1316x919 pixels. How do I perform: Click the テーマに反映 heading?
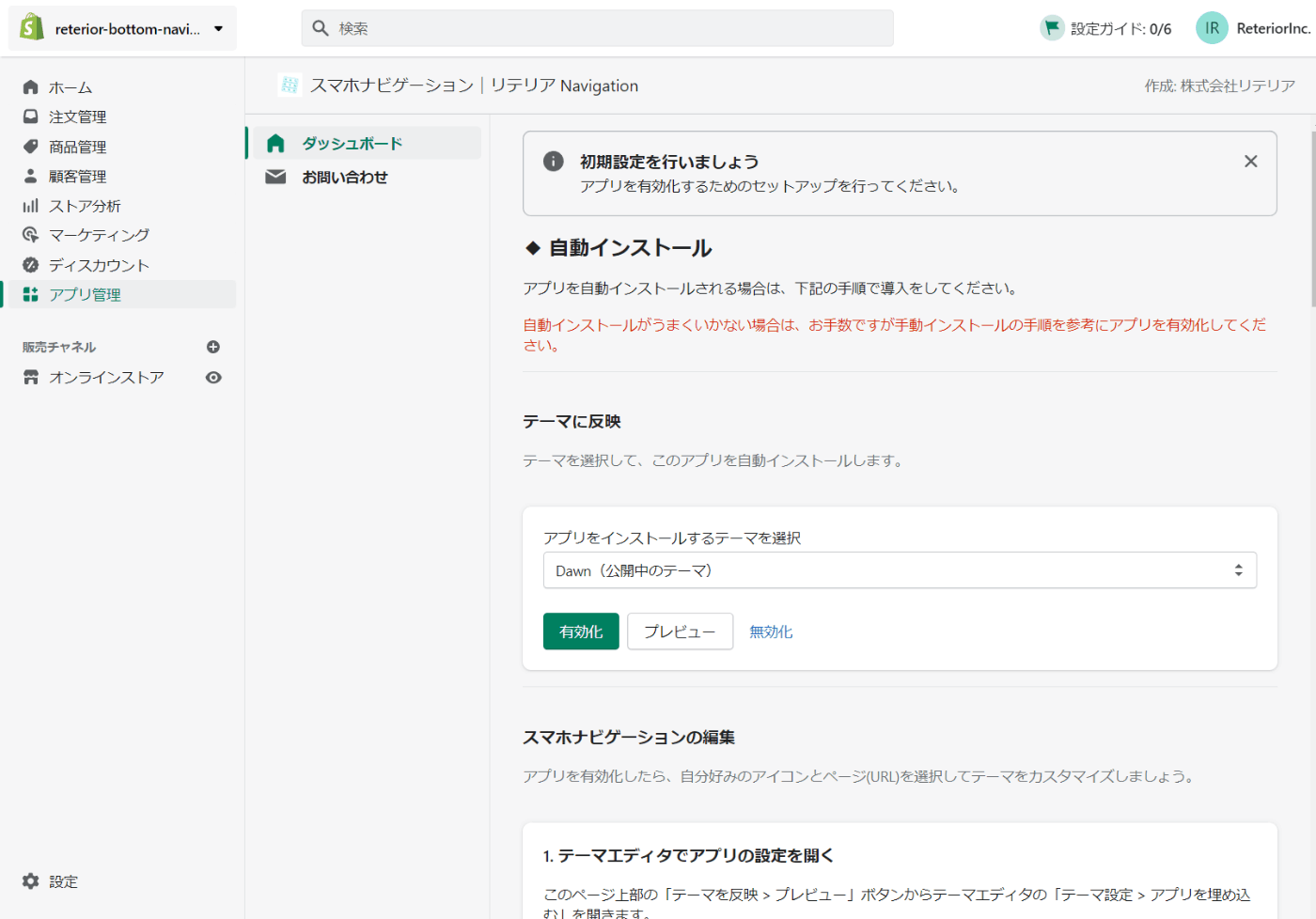(x=572, y=422)
